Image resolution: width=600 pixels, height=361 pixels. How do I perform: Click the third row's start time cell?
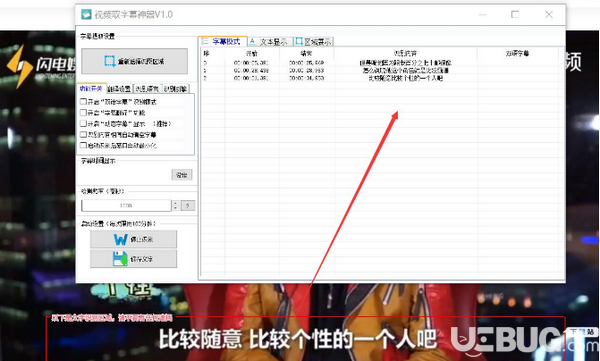point(252,78)
